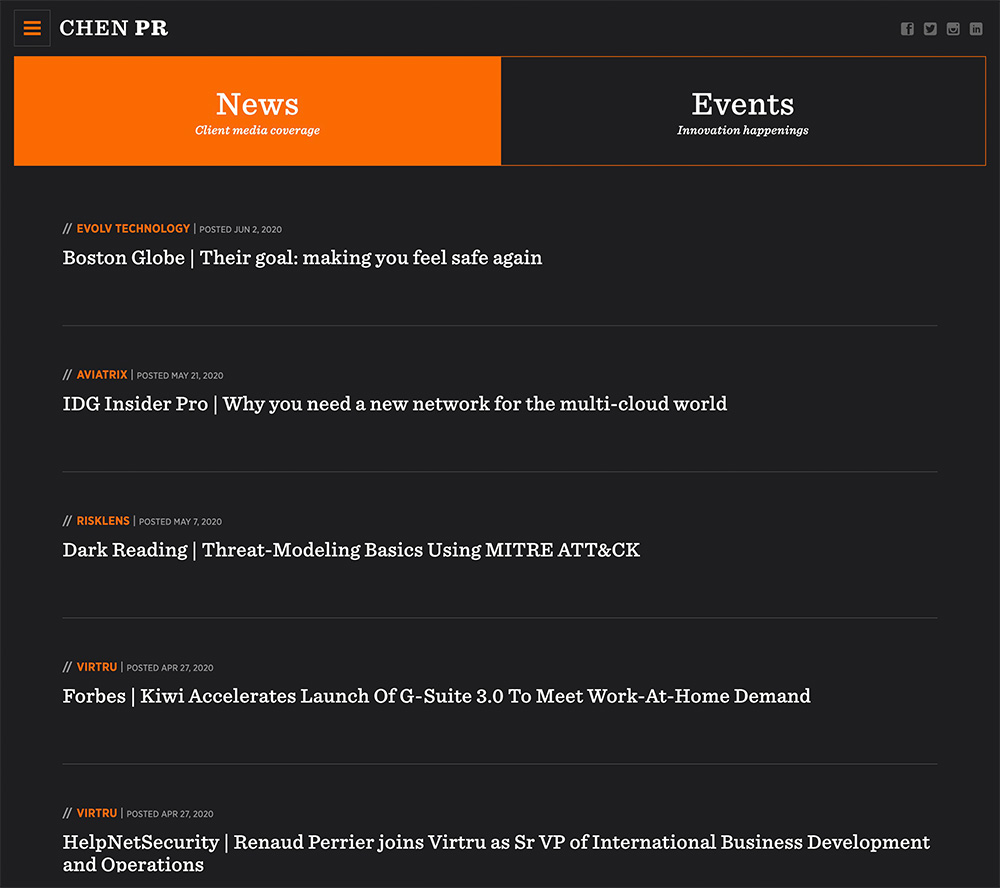Click the Aviatrix client tag
The height and width of the screenshot is (888, 1000).
point(102,375)
